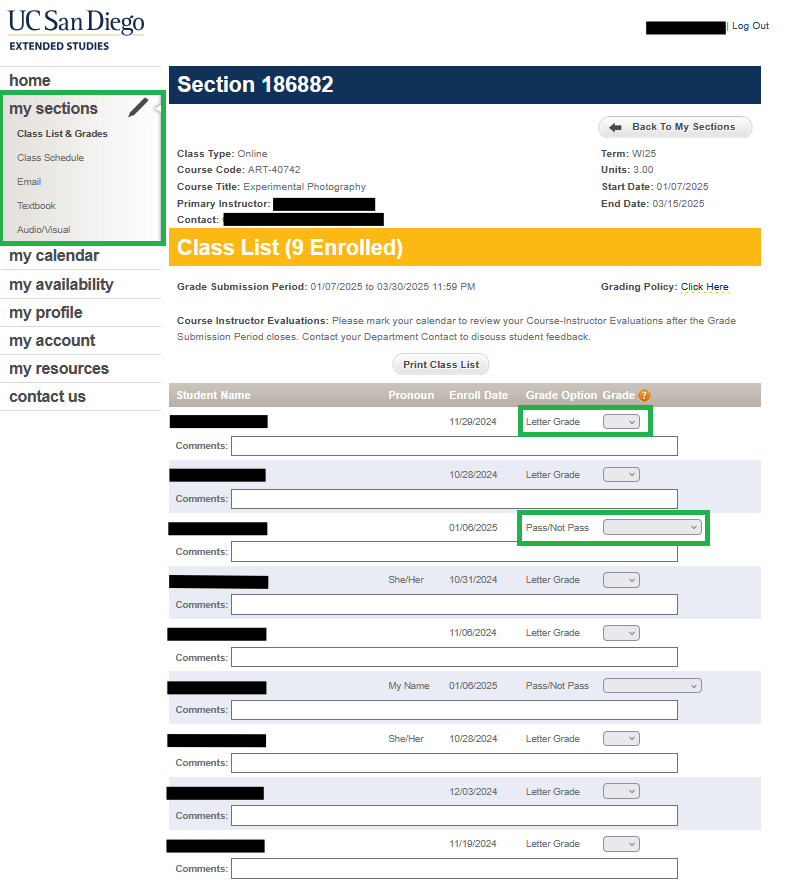Click the orange Grade help question icon

coord(644,395)
